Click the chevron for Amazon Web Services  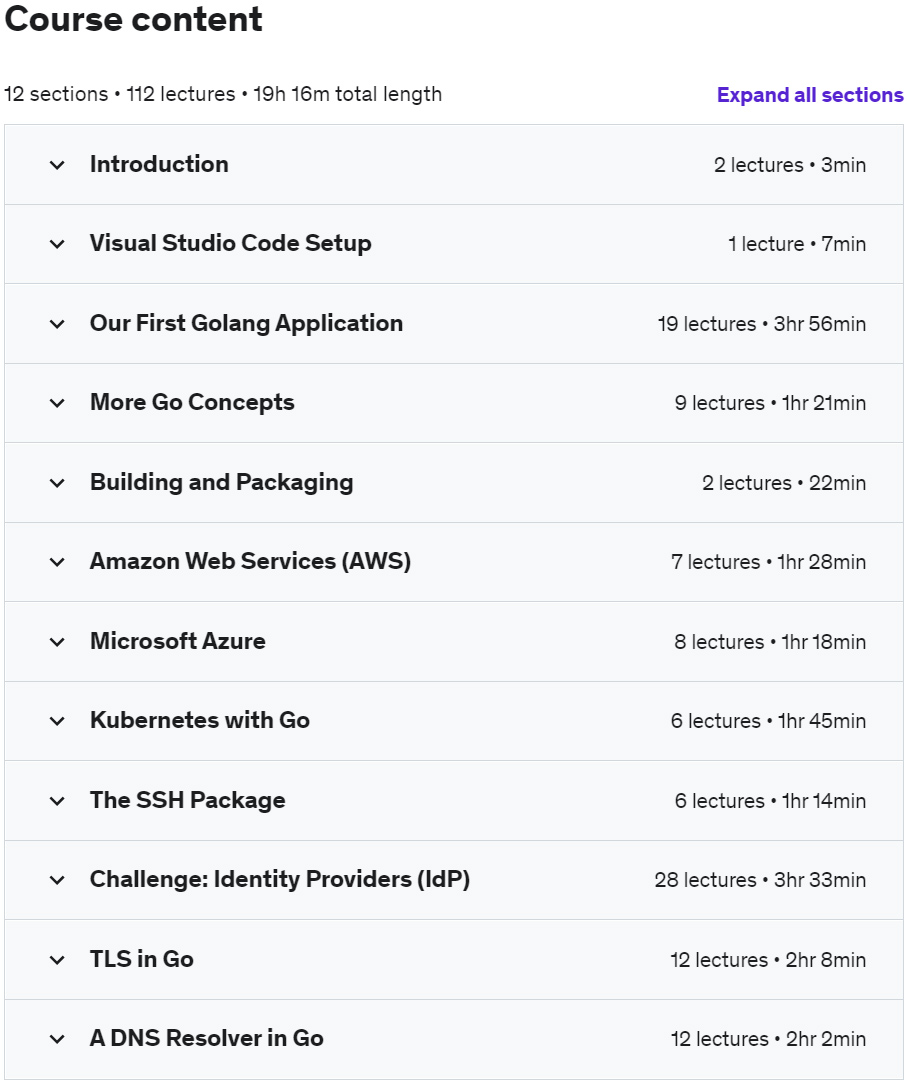(x=57, y=562)
